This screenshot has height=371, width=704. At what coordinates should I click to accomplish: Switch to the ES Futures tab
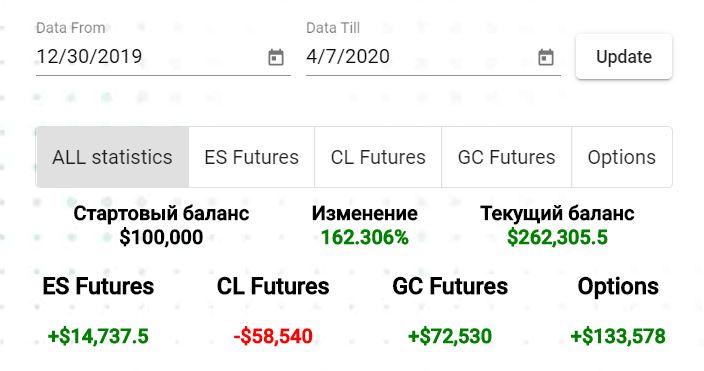click(x=251, y=157)
